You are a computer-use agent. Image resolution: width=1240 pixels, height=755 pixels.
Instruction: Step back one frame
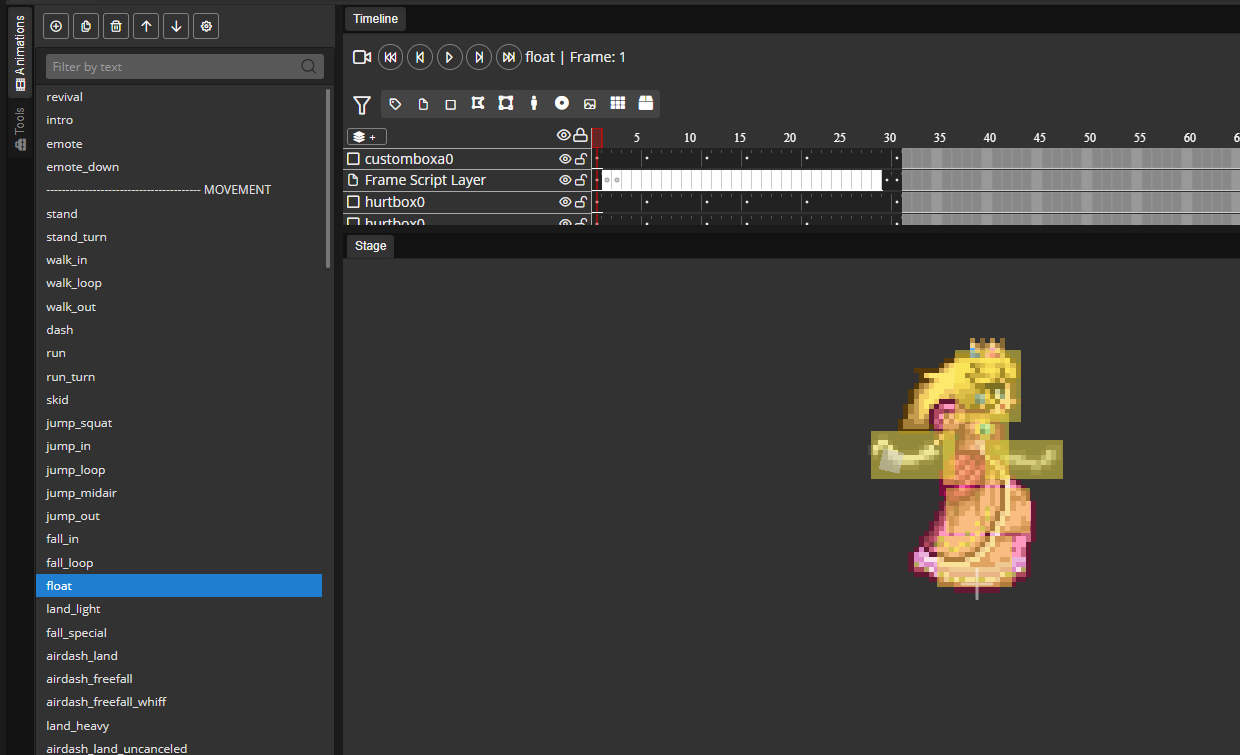[420, 57]
